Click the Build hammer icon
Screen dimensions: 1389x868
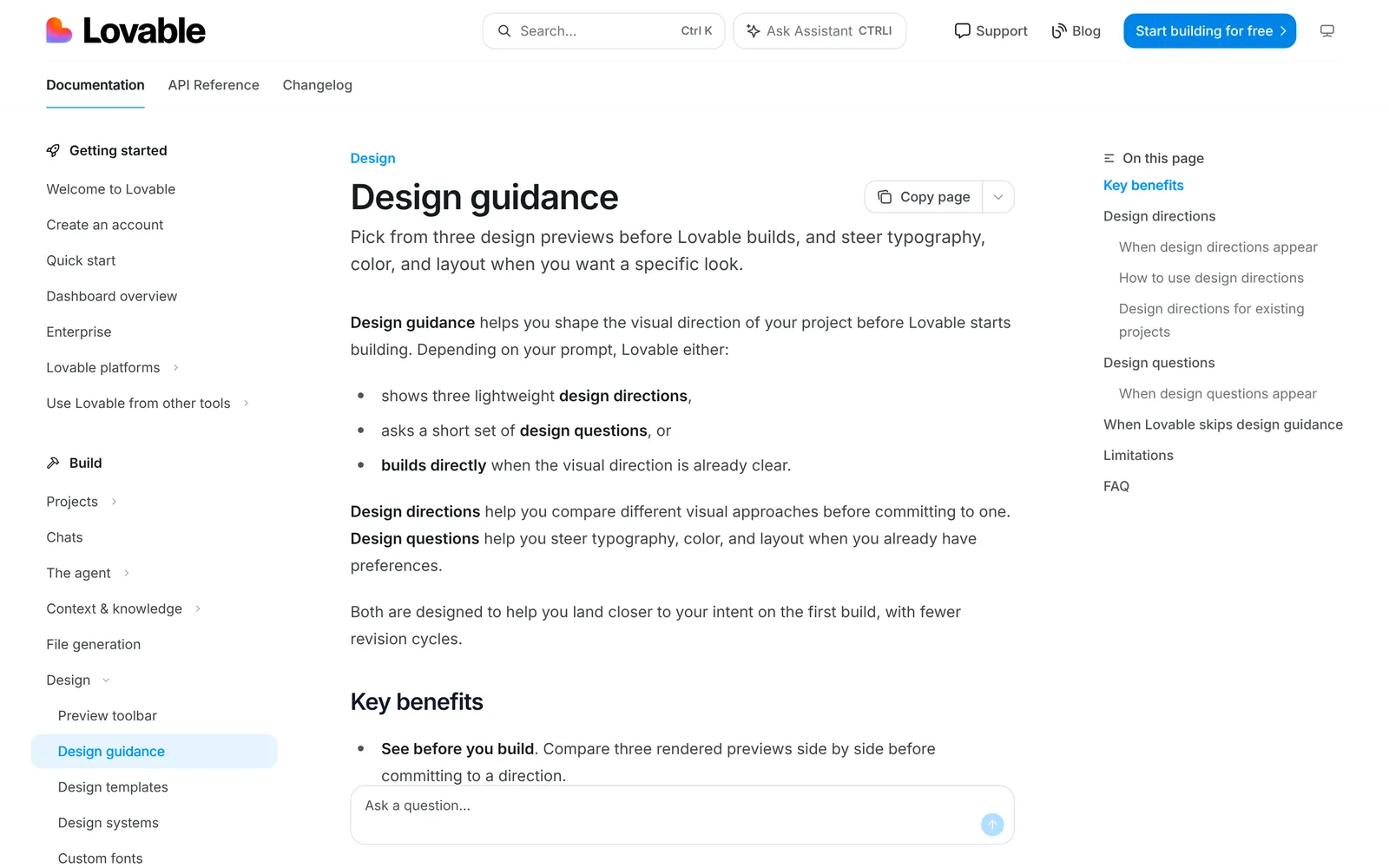click(x=53, y=463)
